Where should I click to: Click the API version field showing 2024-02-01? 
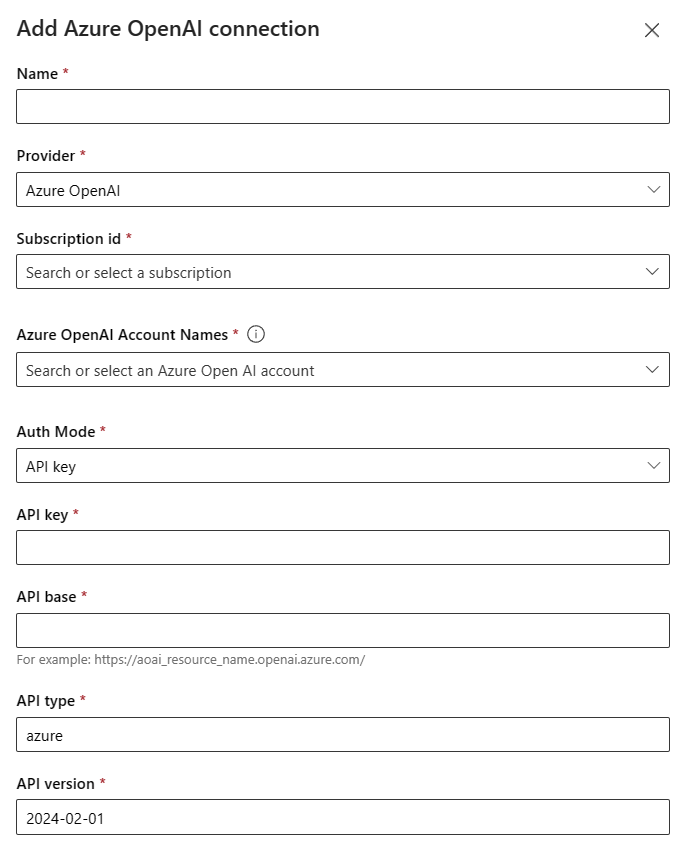tap(343, 817)
